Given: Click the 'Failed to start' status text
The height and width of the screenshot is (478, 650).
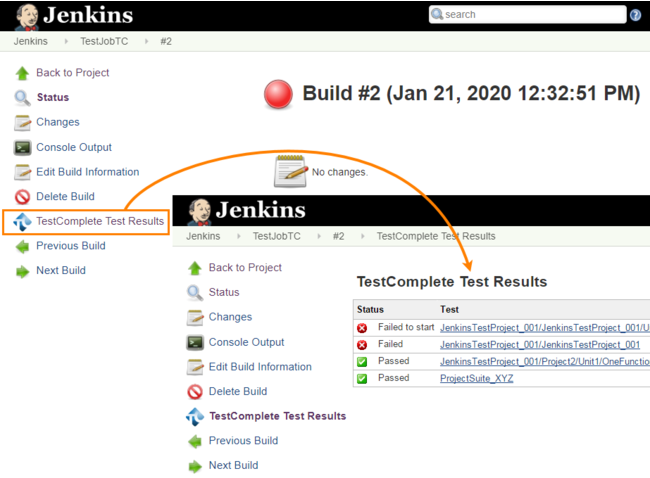Looking at the screenshot, I should (x=406, y=328).
